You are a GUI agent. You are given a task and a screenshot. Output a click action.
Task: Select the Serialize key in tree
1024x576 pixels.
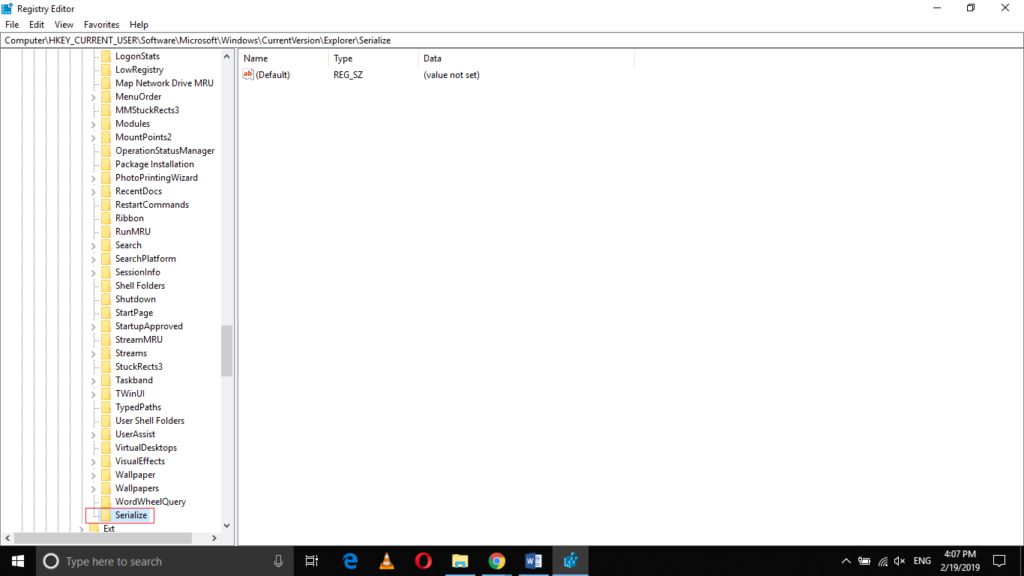131,515
